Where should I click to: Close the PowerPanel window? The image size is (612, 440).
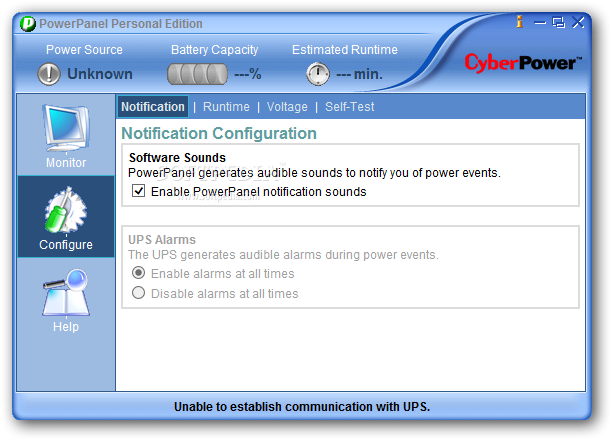point(578,22)
